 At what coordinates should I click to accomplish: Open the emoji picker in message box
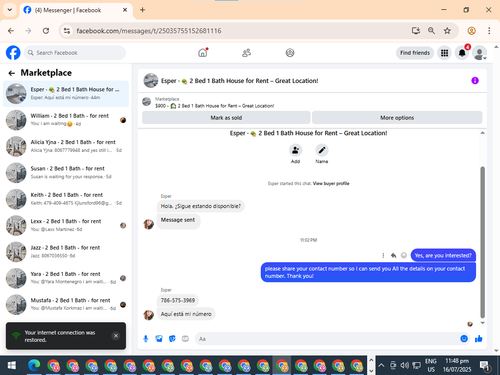(x=464, y=339)
